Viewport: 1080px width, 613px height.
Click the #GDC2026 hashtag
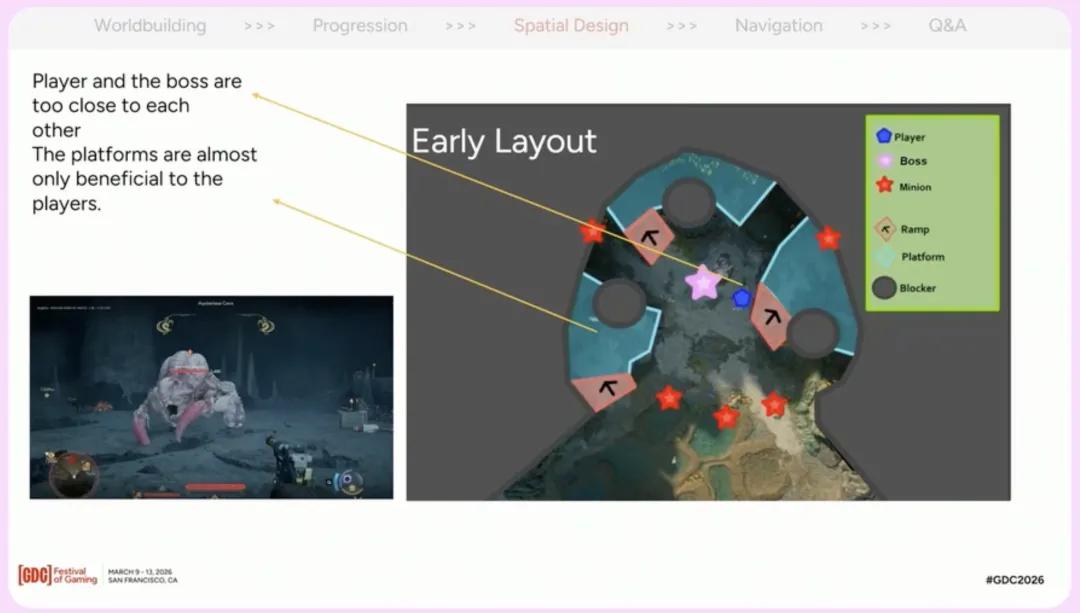click(1015, 580)
